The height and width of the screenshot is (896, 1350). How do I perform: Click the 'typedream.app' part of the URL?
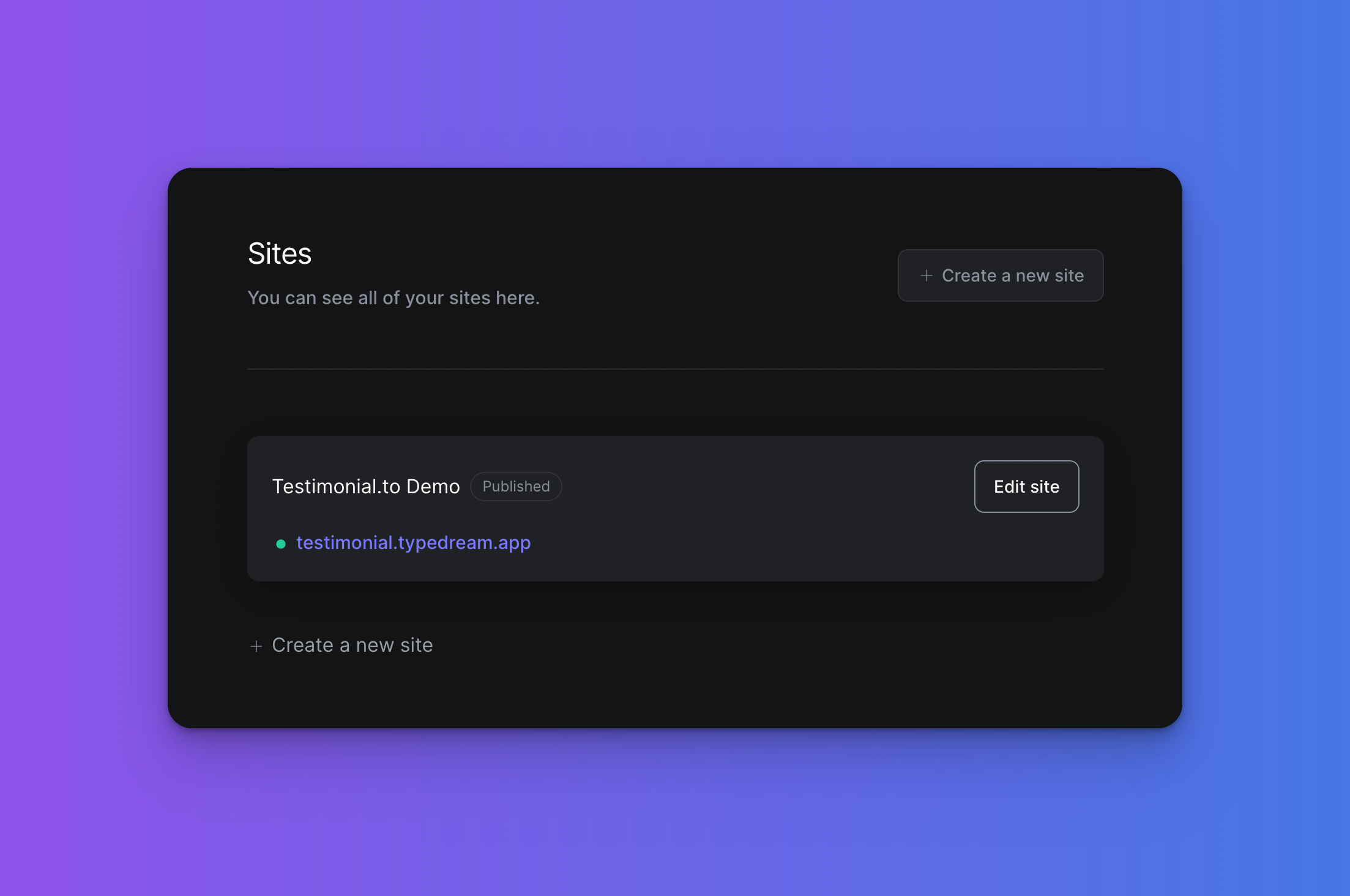tap(464, 543)
